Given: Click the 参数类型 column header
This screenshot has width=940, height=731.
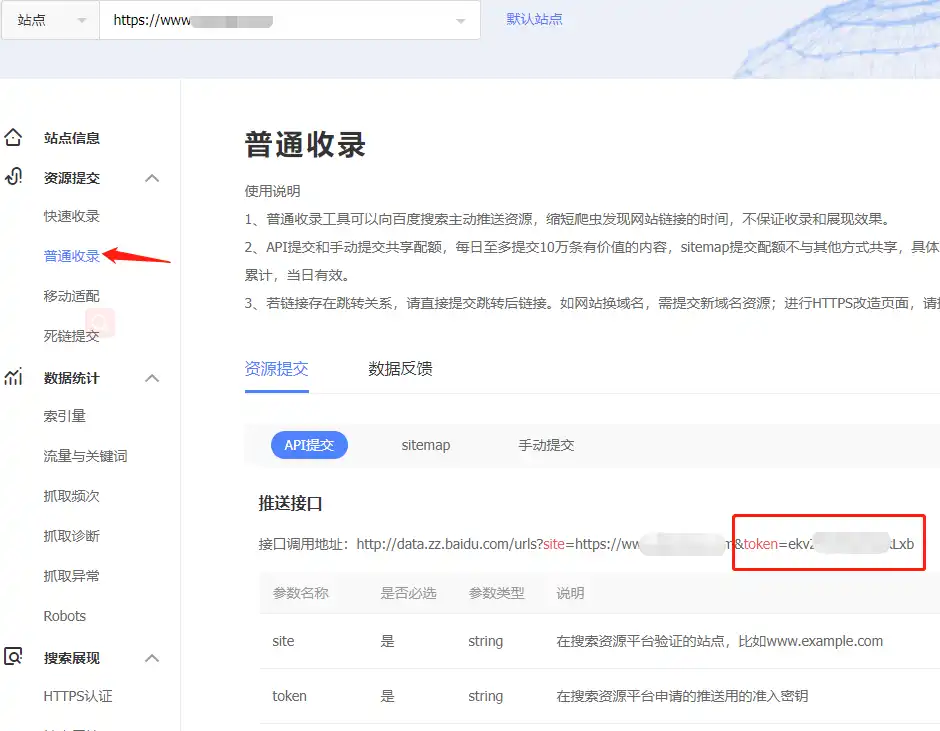Looking at the screenshot, I should tap(496, 593).
